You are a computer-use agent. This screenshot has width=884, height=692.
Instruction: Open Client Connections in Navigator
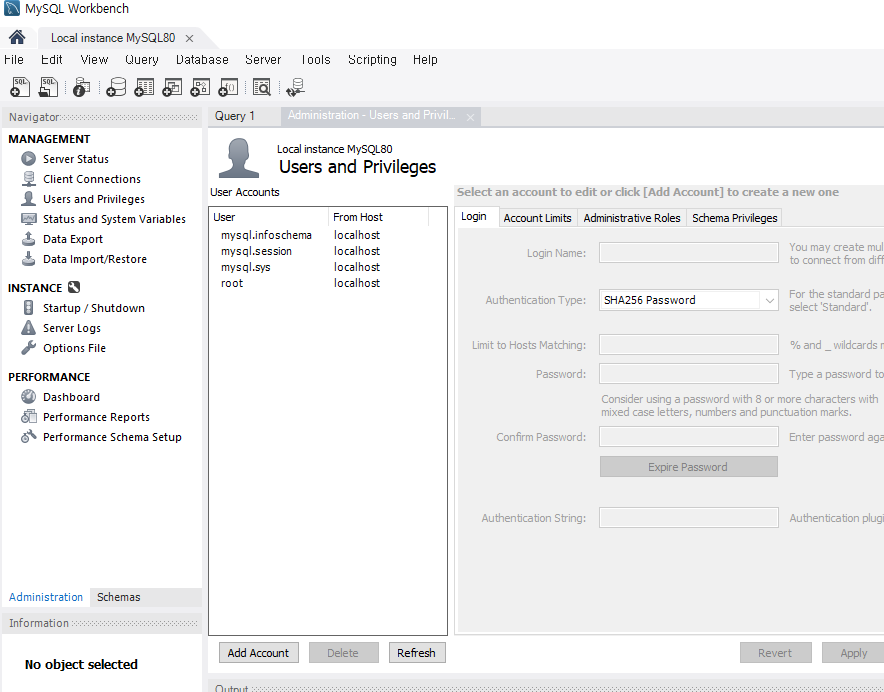pos(92,179)
